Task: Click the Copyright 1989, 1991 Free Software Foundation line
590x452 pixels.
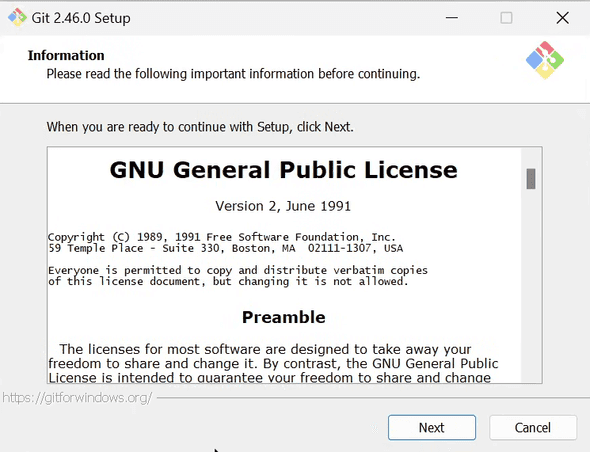Action: (222, 237)
